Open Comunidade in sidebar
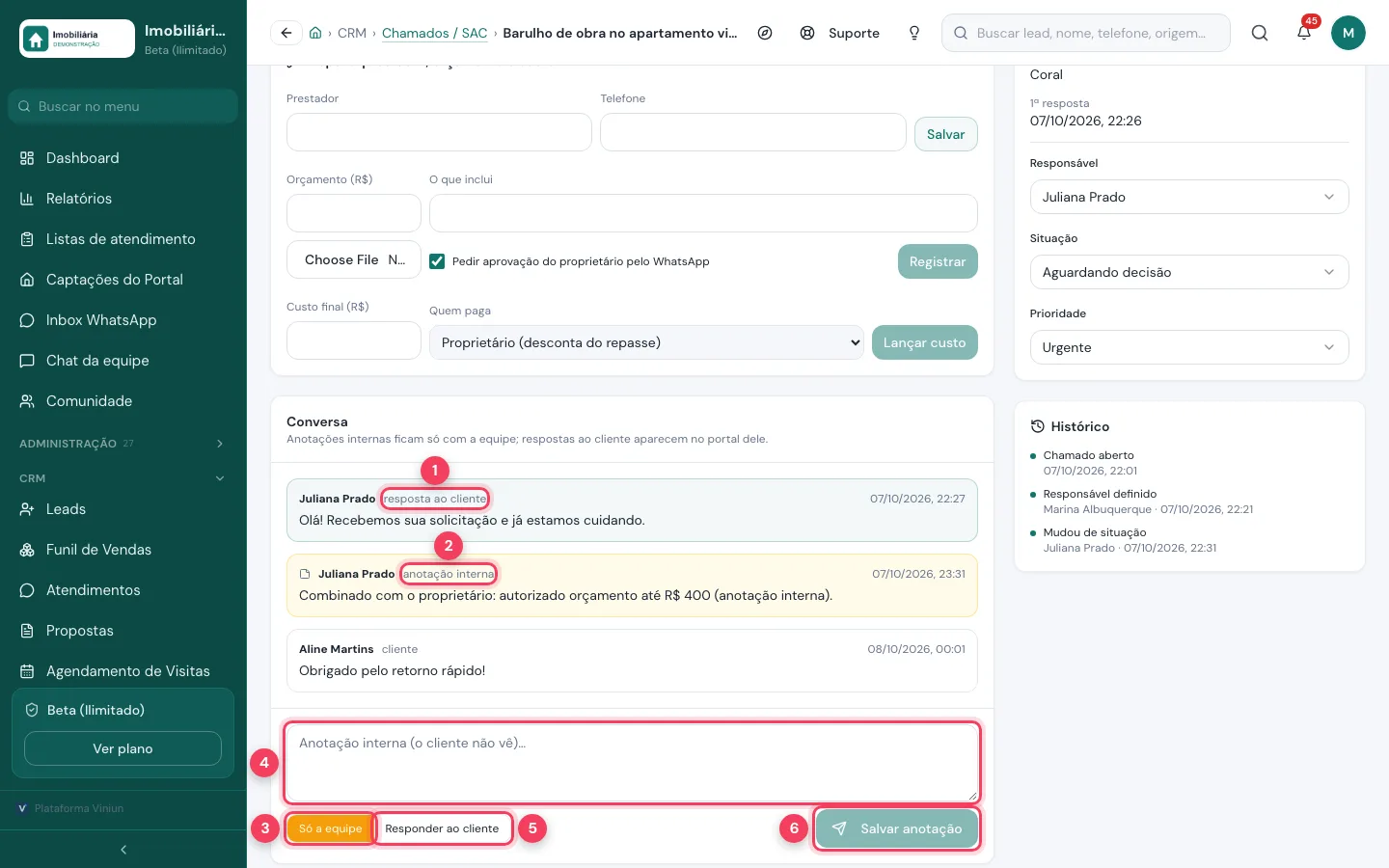Viewport: 1389px width, 868px height. click(x=123, y=401)
